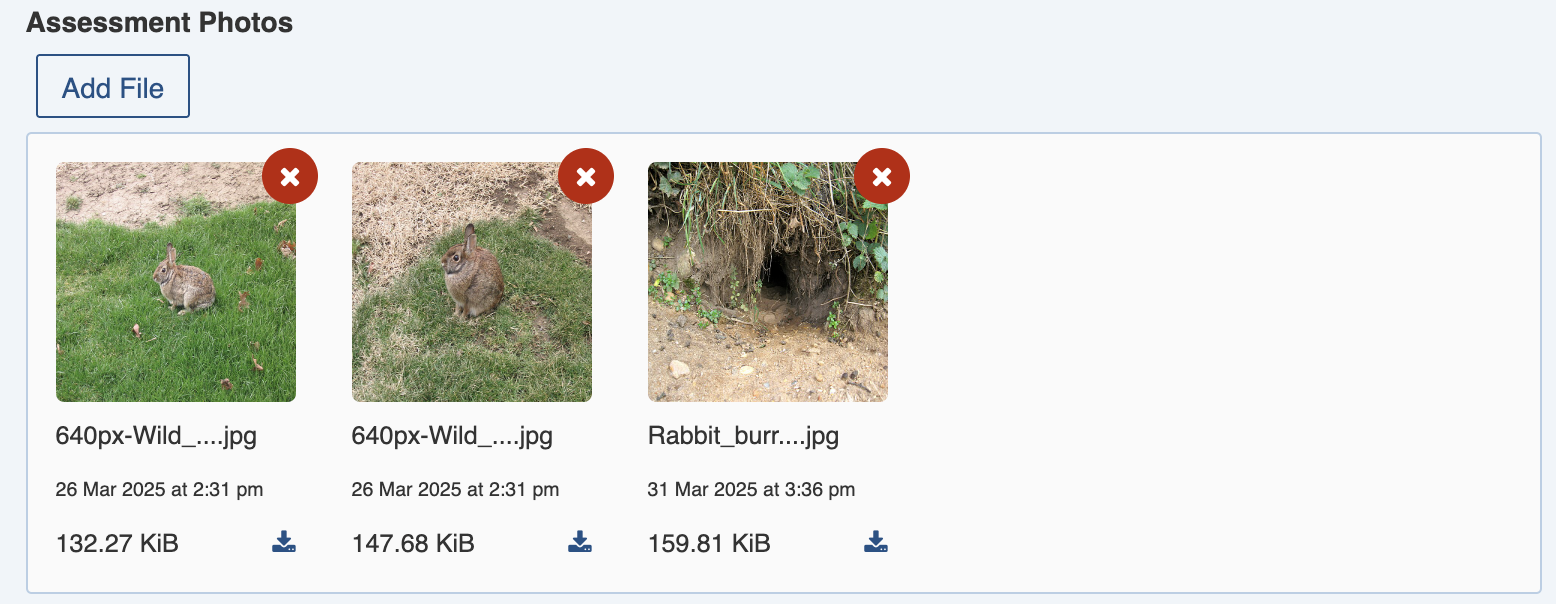Click the Add File button
Image resolution: width=1556 pixels, height=604 pixels.
pos(113,87)
